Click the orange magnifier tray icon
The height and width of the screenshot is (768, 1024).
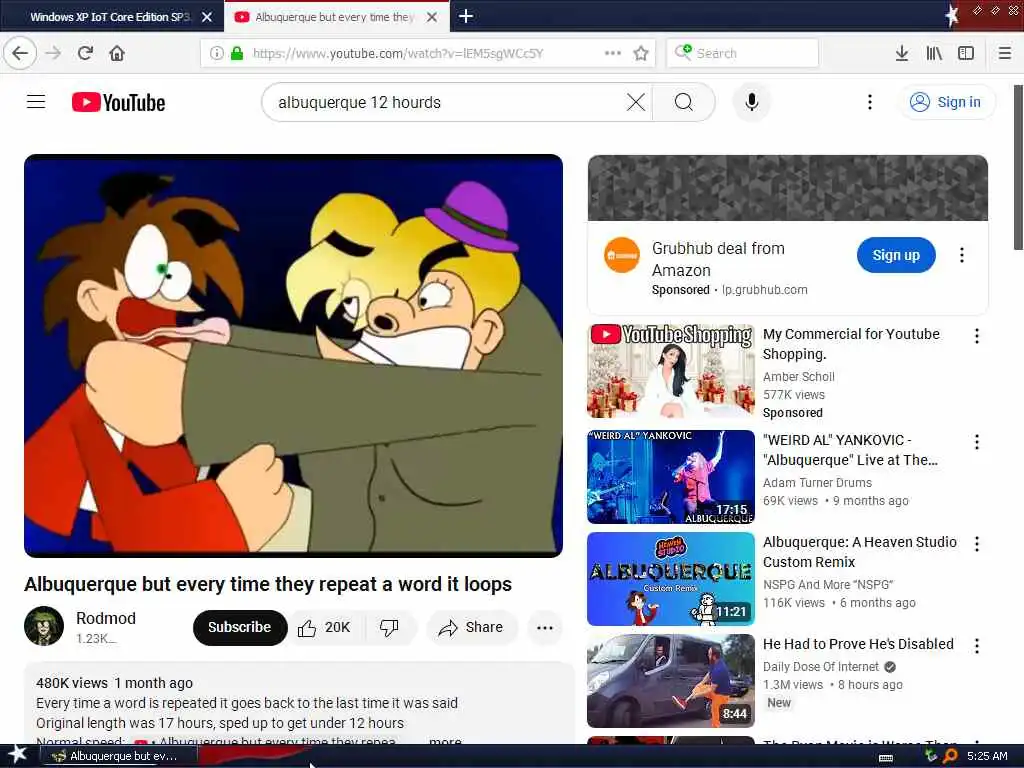point(950,756)
